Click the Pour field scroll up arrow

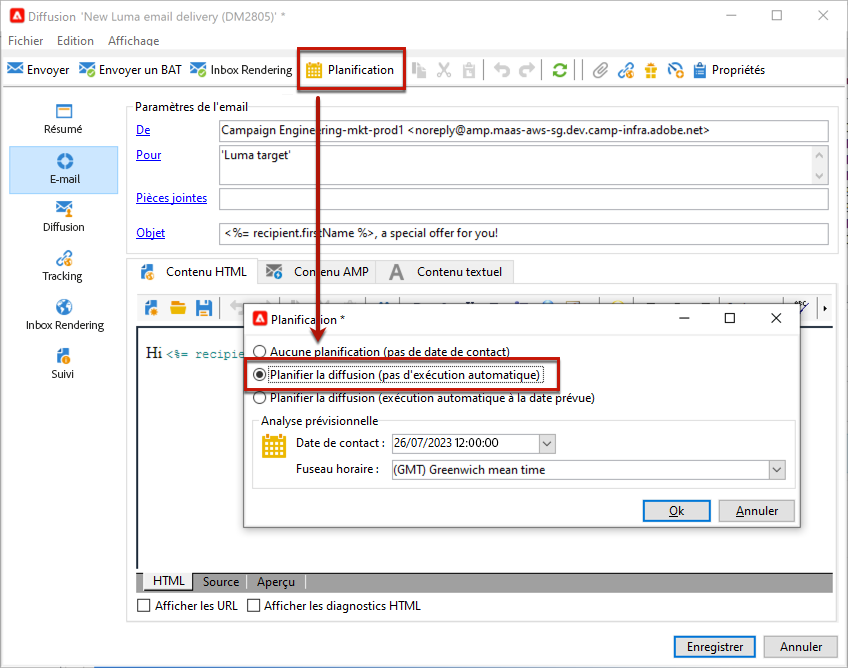819,155
